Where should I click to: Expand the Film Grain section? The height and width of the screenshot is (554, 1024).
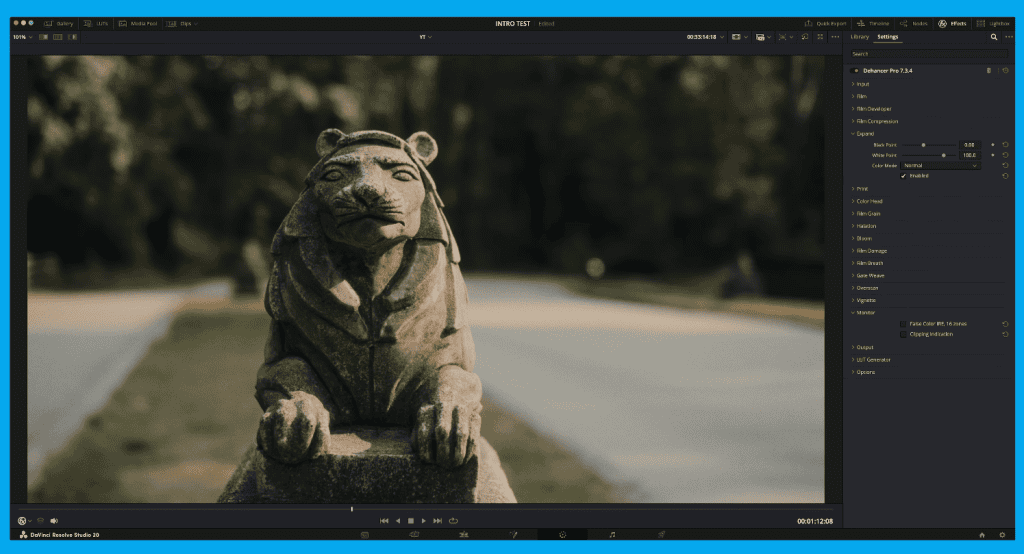868,213
